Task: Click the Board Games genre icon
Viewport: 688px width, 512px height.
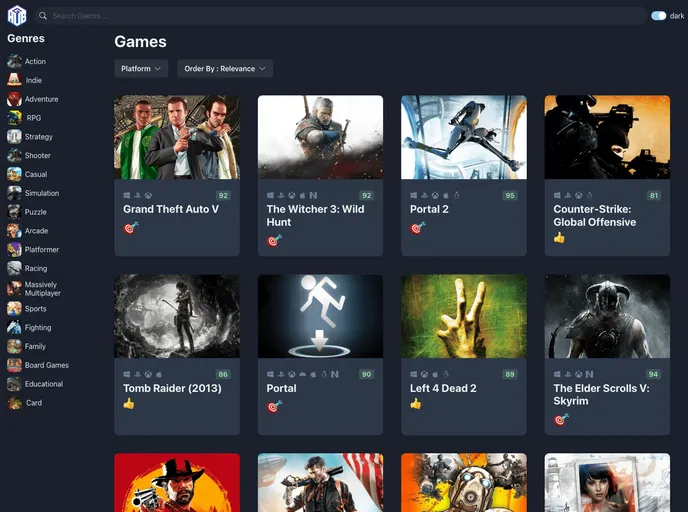Action: [x=14, y=365]
